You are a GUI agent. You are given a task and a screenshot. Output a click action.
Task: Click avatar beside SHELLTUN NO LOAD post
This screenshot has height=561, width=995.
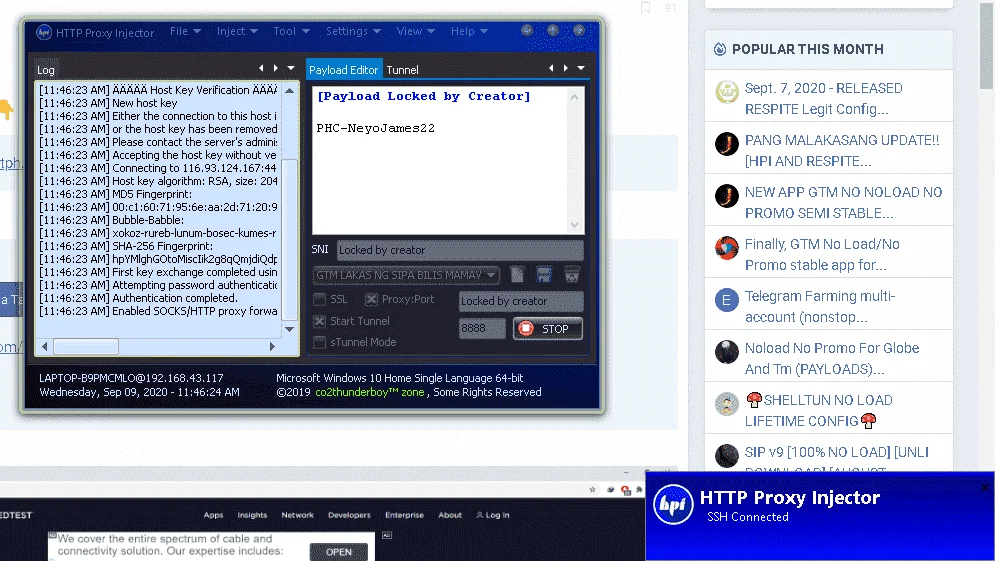727,404
